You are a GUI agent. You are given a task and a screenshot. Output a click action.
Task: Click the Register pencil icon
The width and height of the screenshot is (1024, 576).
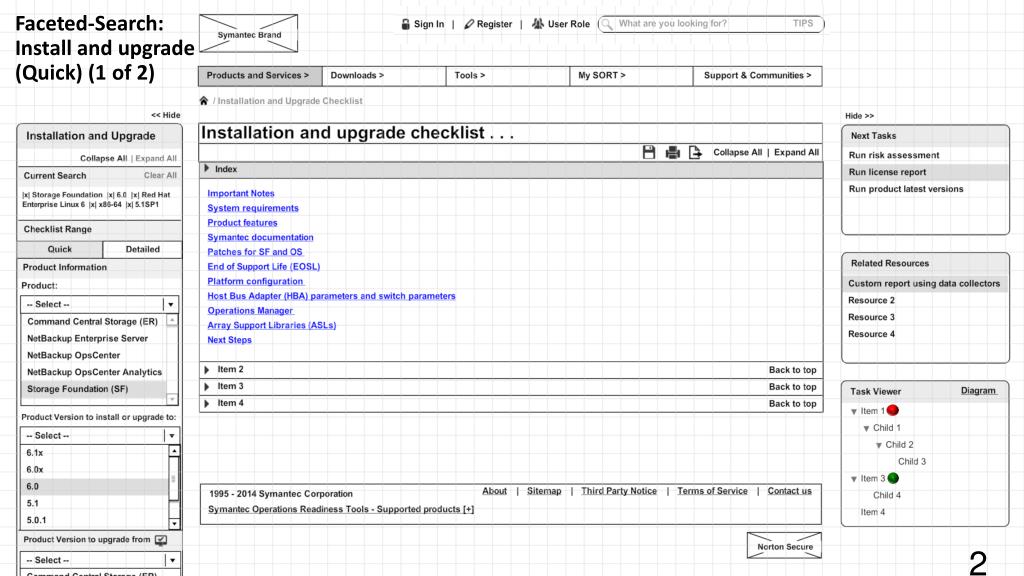pyautogui.click(x=469, y=24)
